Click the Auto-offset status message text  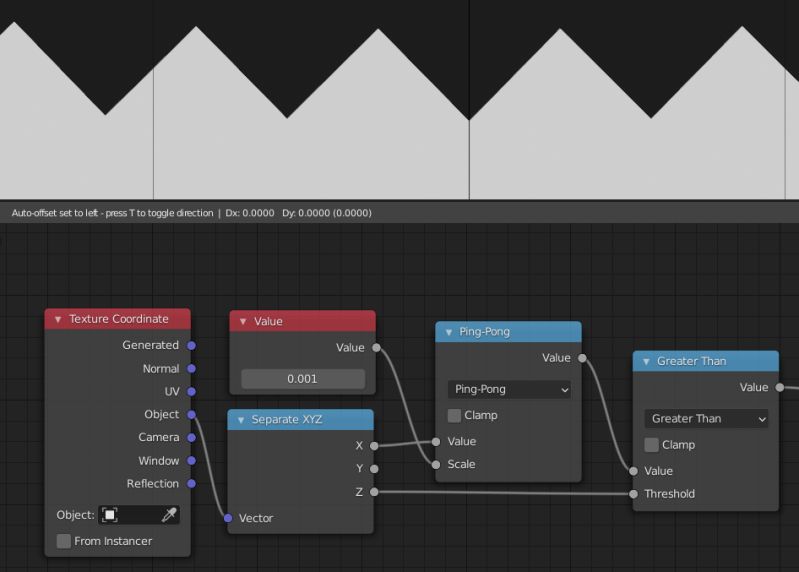coord(112,213)
